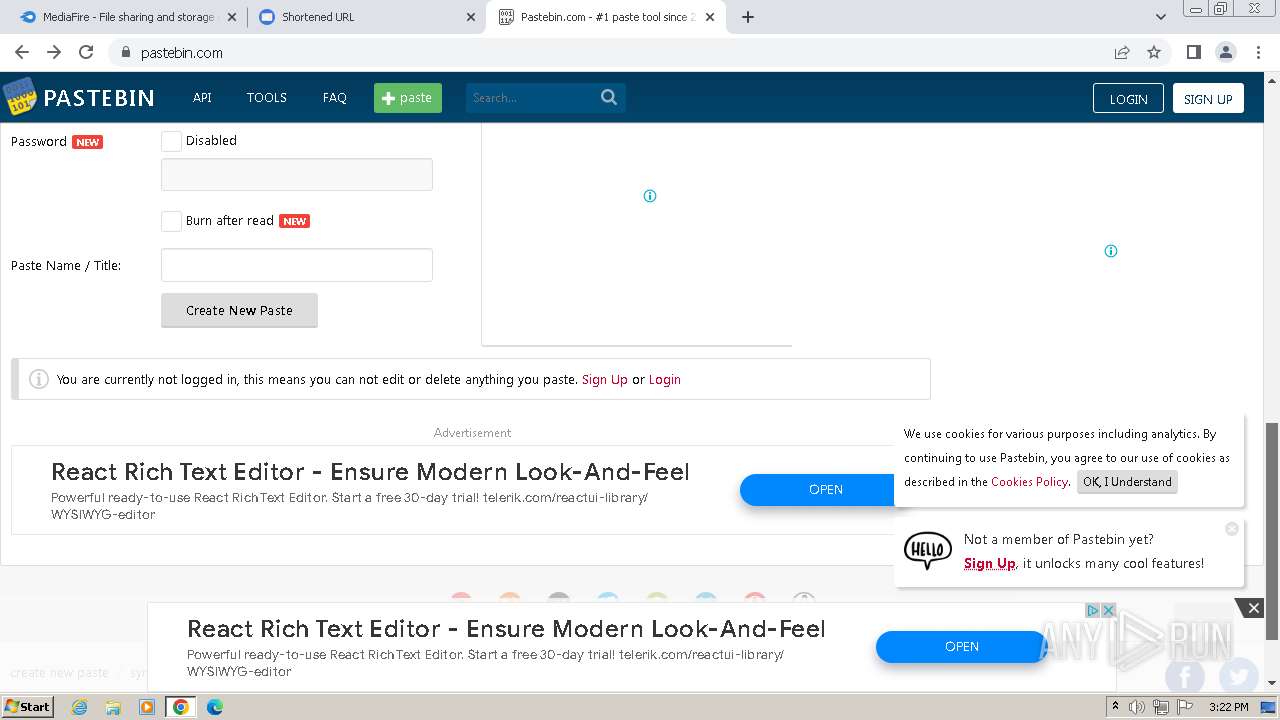Dismiss the Hello sign-up popup
The width and height of the screenshot is (1280, 720).
coord(1232,528)
